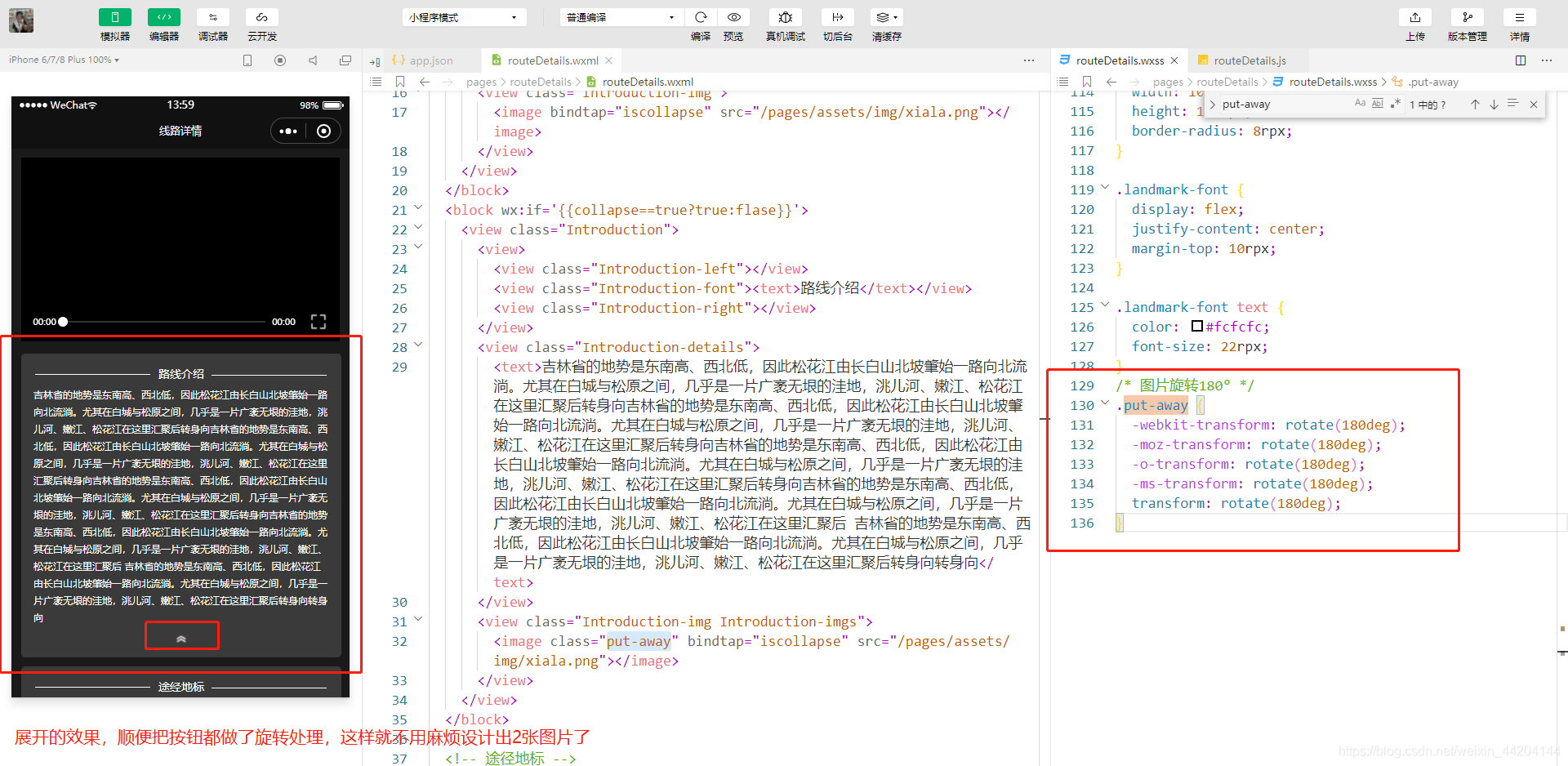Open the mini-program mode dropdown
This screenshot has width=1568, height=766.
click(x=464, y=17)
